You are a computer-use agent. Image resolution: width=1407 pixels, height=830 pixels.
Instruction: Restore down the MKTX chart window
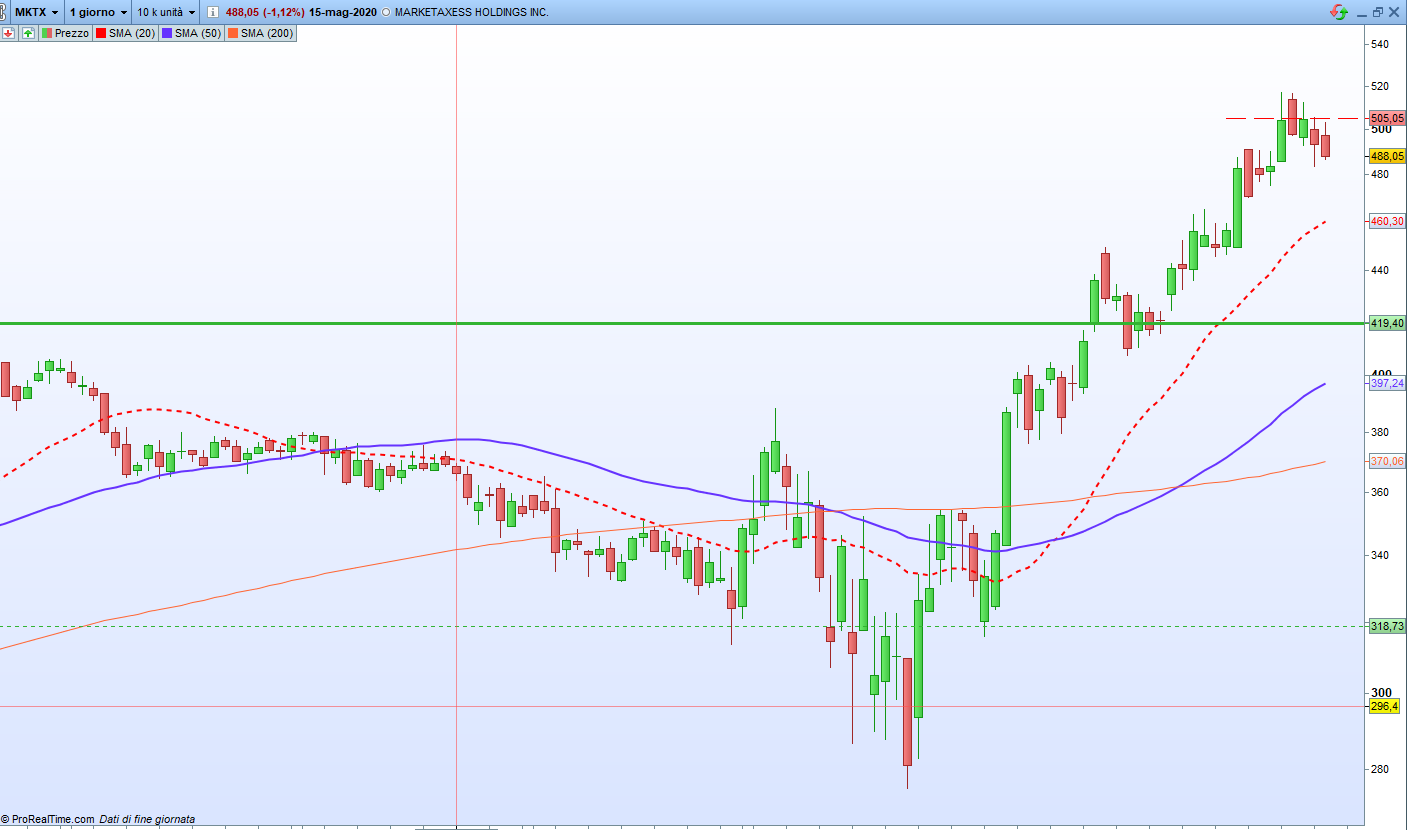pos(1377,12)
